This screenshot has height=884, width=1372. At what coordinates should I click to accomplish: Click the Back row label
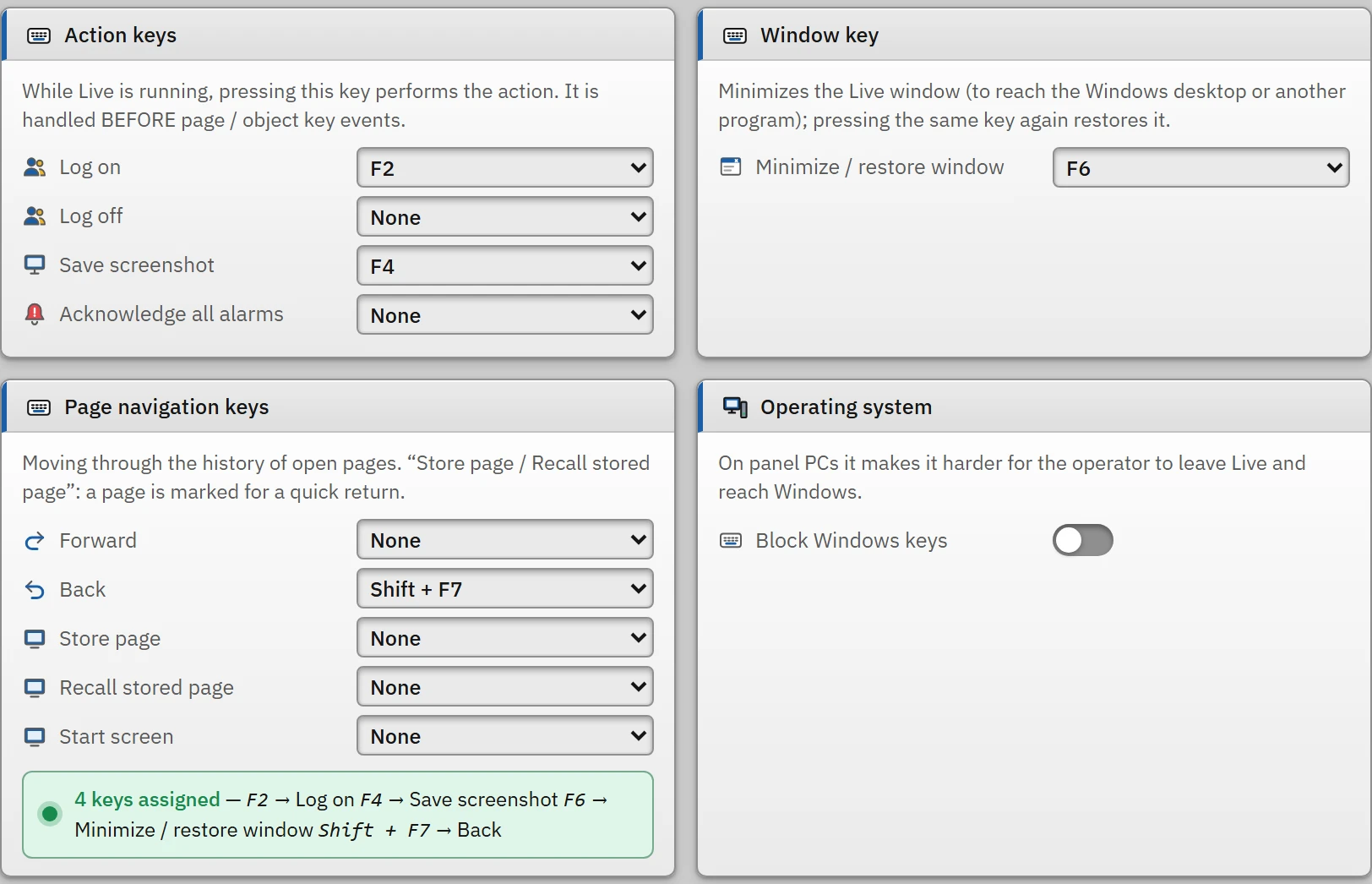tap(83, 590)
